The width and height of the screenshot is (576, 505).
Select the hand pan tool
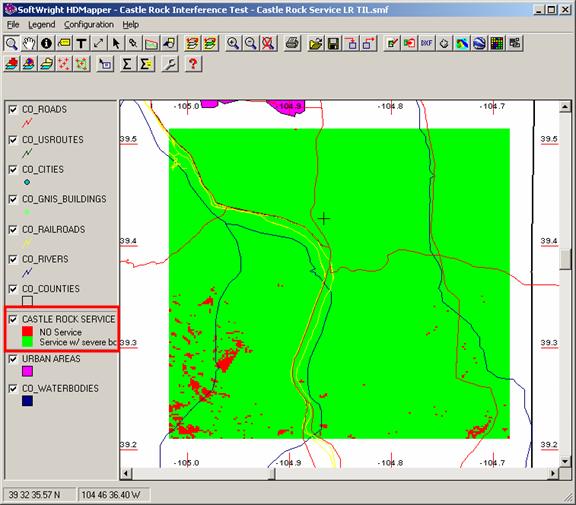click(29, 43)
